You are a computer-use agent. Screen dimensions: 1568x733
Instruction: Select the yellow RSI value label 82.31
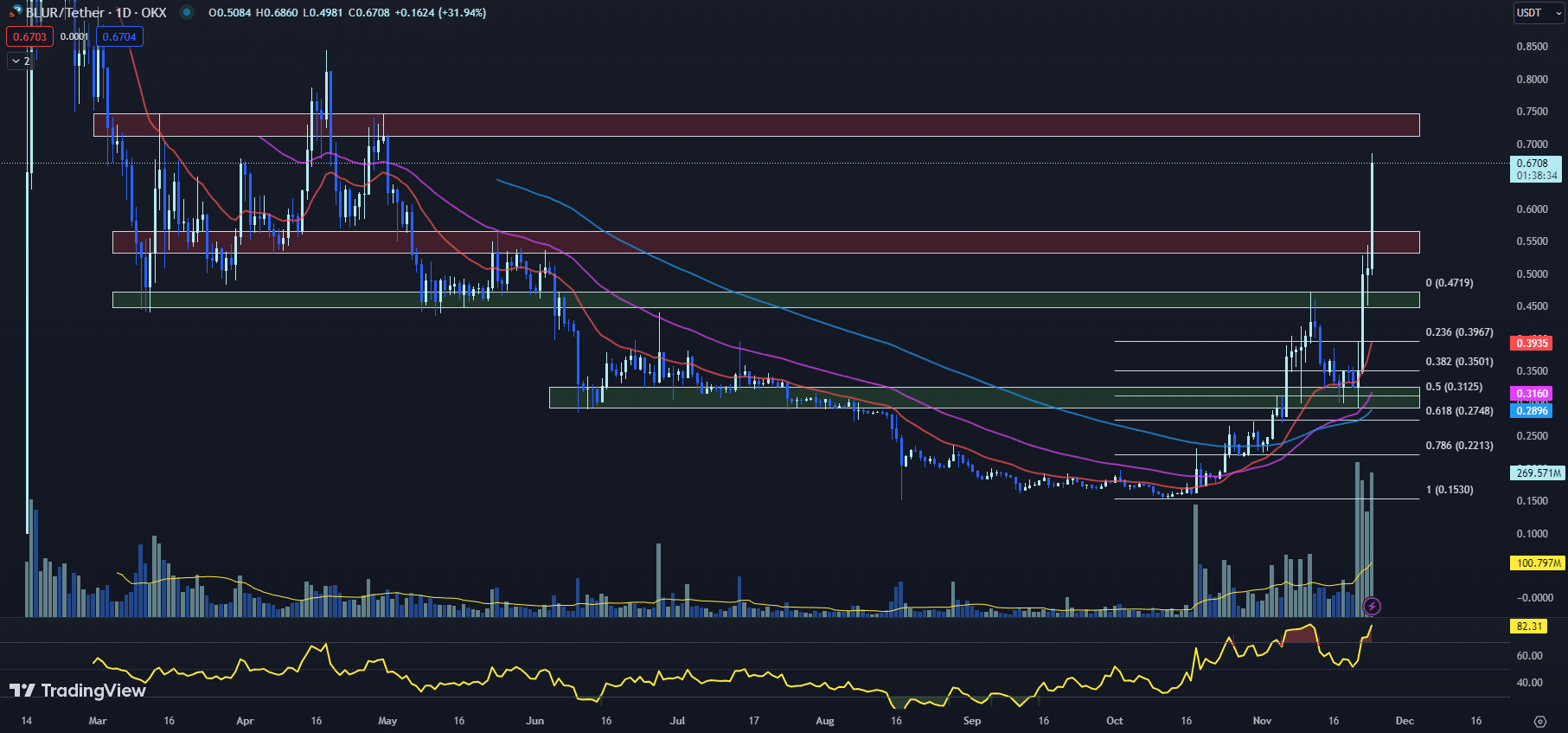1528,626
